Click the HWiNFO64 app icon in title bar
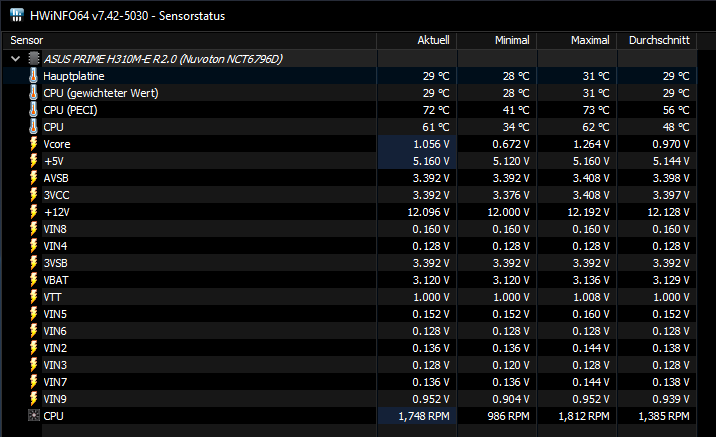 click(16, 15)
